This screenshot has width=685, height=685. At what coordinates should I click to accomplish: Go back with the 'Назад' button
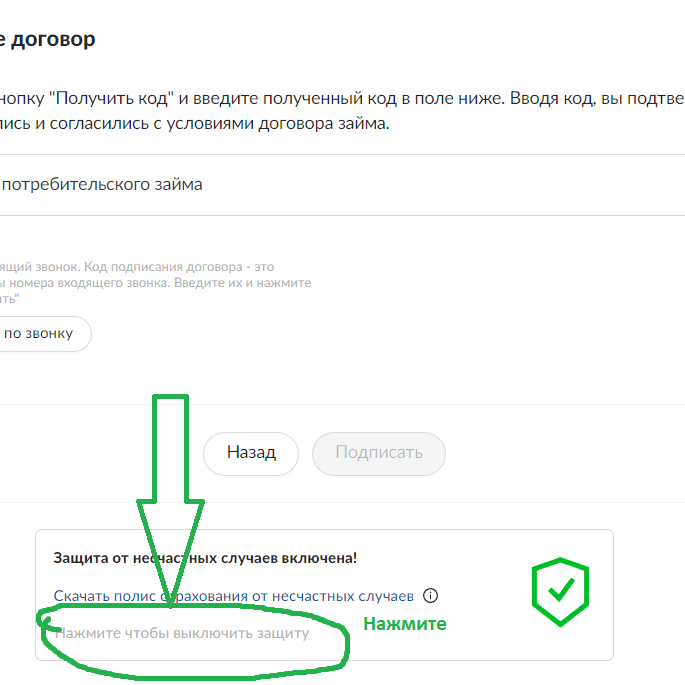pos(251,453)
